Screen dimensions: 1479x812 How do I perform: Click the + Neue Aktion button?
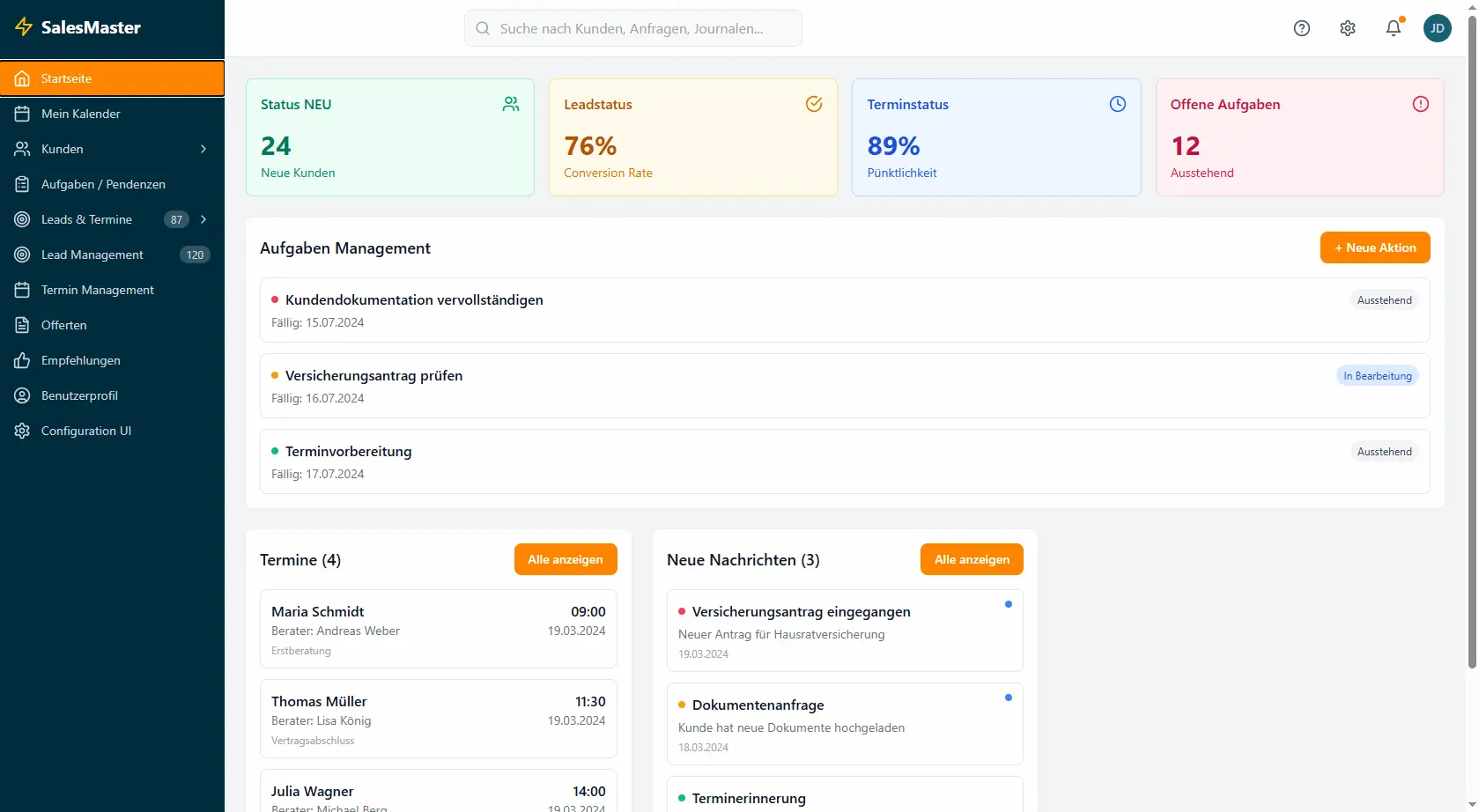(x=1374, y=247)
